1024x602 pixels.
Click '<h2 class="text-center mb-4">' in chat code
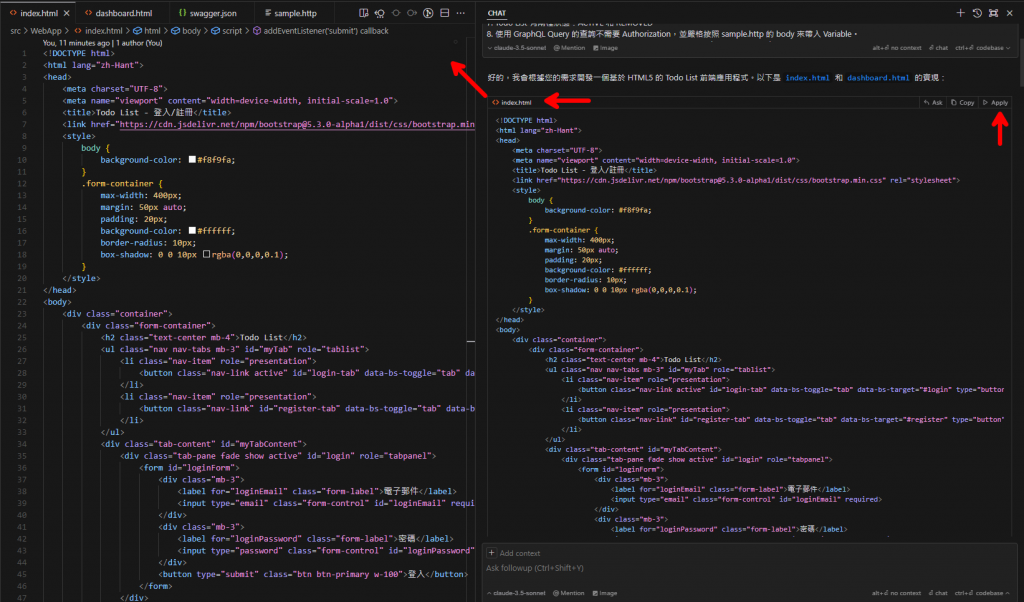(x=604, y=359)
